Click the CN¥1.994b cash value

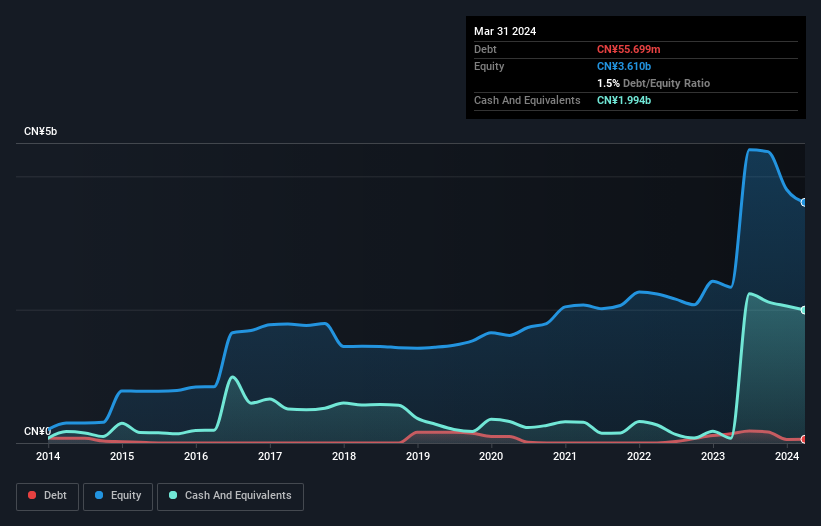click(624, 100)
